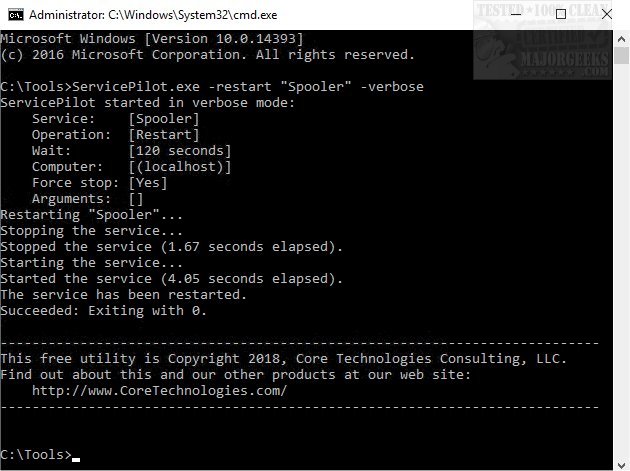Click the "Service: [Spooler]" line
The height and width of the screenshot is (471, 630).
coord(115,119)
